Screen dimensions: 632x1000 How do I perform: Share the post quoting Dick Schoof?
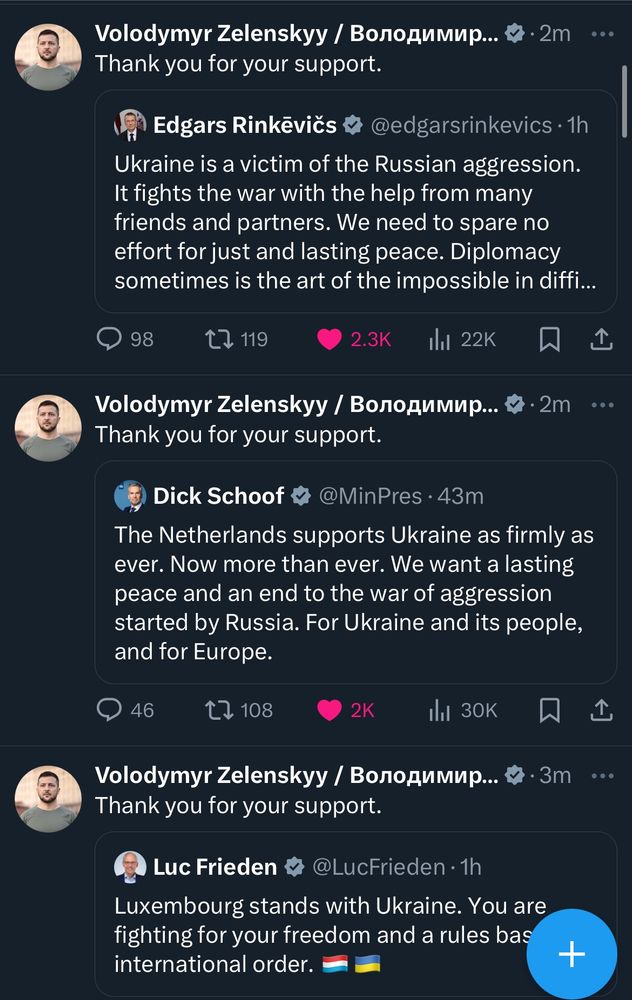pyautogui.click(x=601, y=710)
